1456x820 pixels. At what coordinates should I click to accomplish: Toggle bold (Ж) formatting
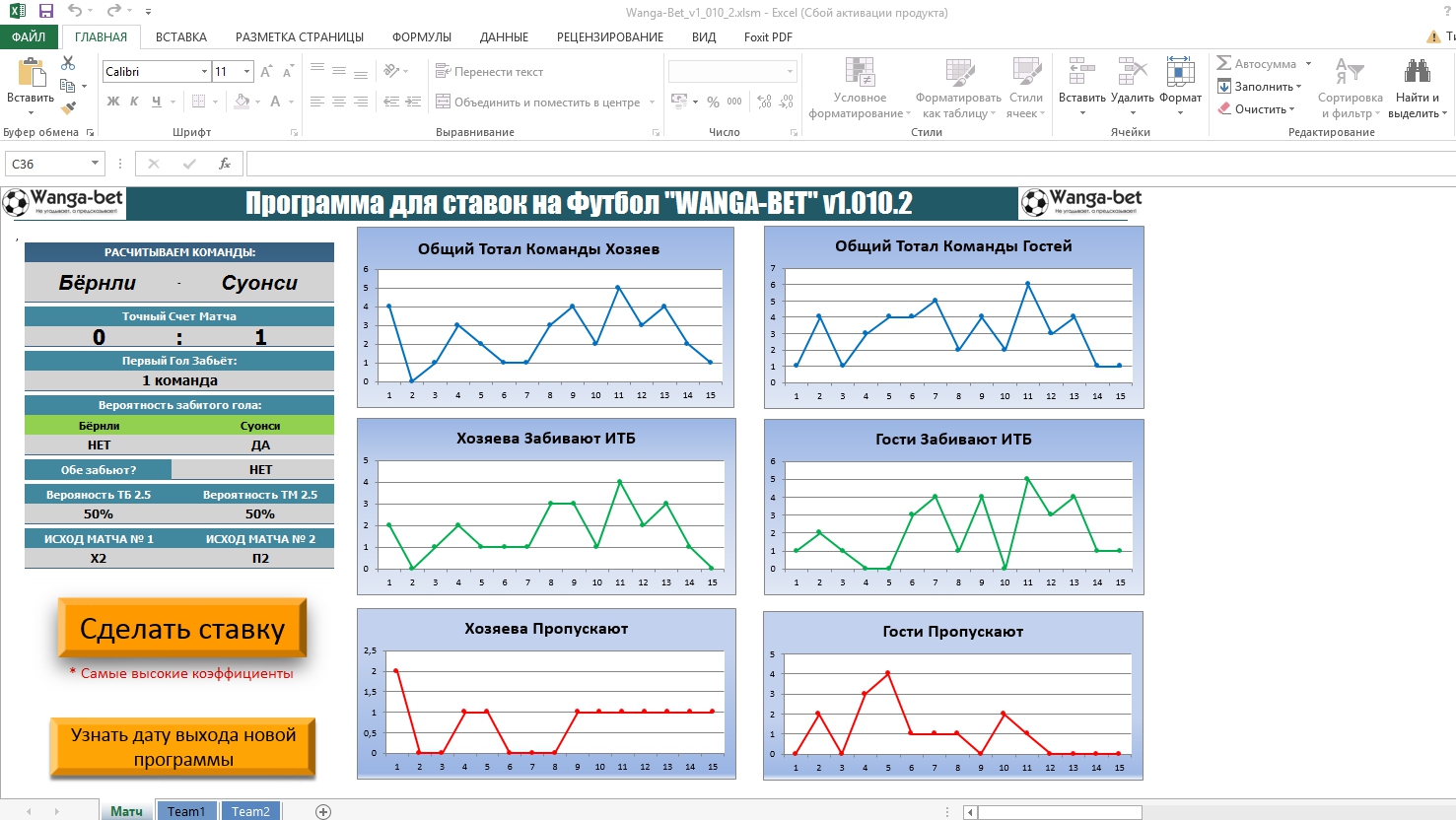coord(113,102)
